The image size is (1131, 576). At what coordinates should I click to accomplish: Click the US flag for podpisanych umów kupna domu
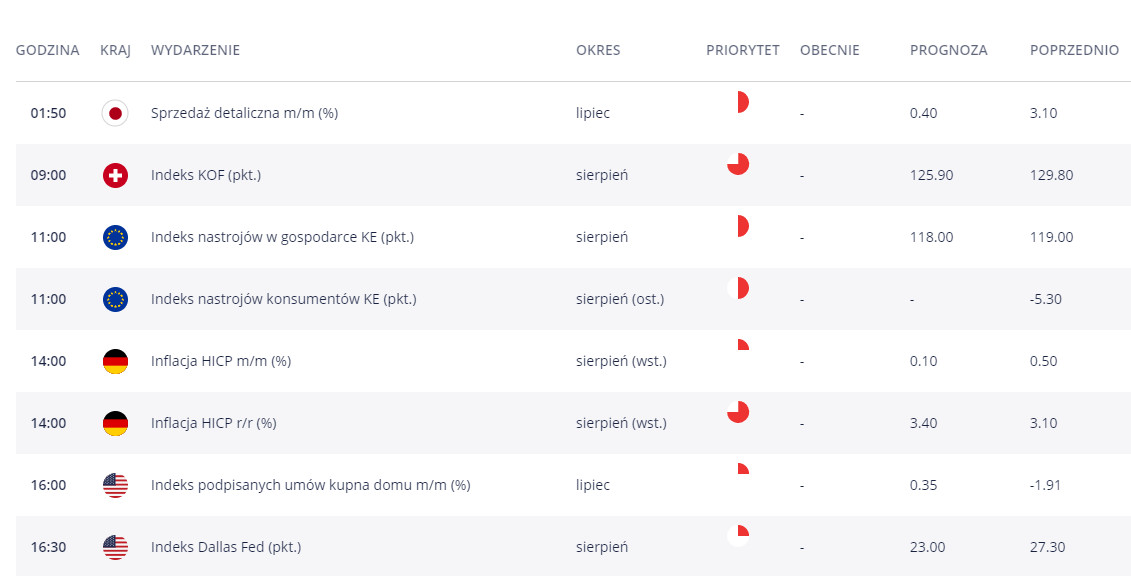115,485
